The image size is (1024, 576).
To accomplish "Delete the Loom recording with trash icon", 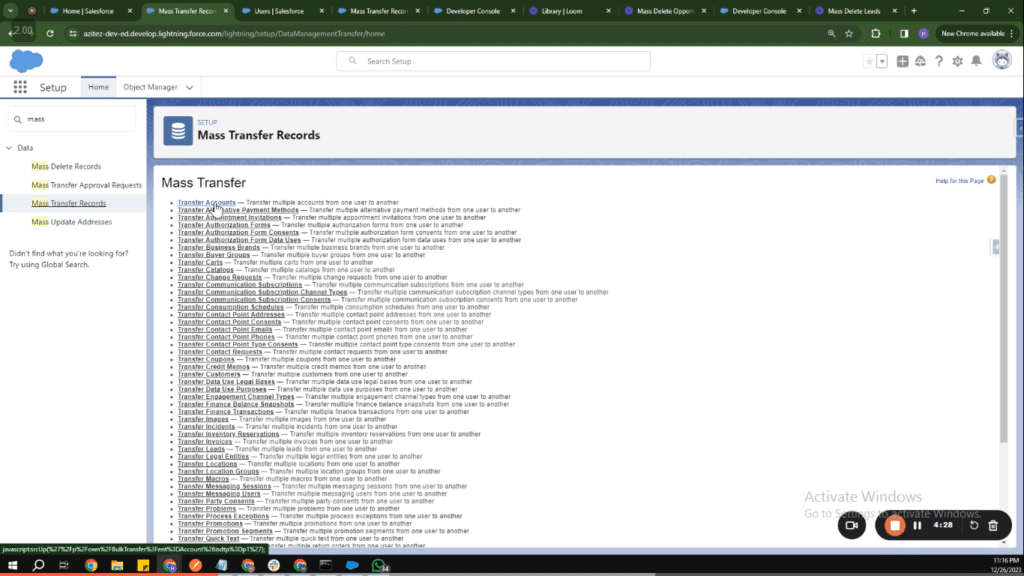I will tap(993, 526).
